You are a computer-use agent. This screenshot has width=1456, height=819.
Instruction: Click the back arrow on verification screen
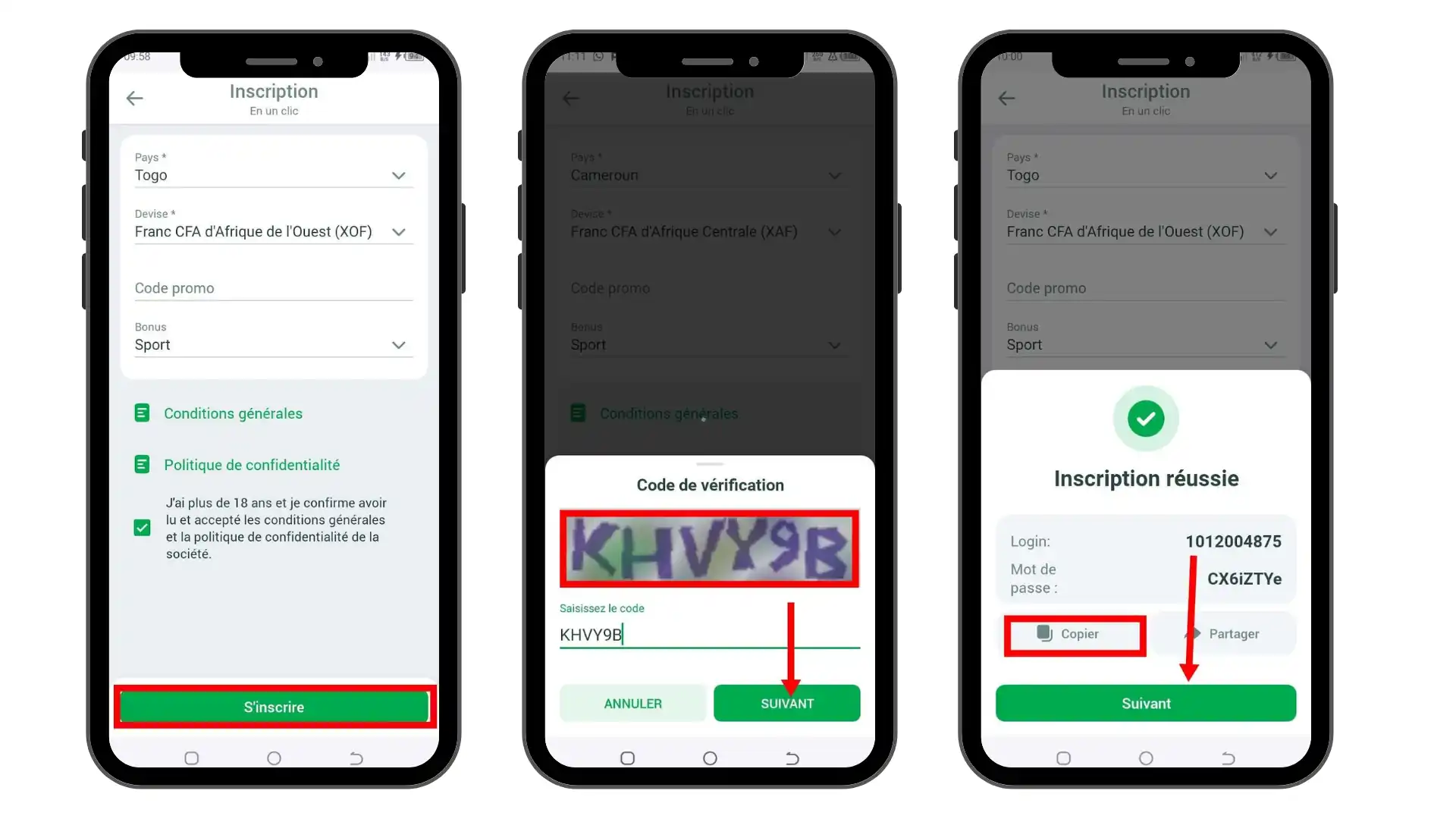click(x=571, y=97)
